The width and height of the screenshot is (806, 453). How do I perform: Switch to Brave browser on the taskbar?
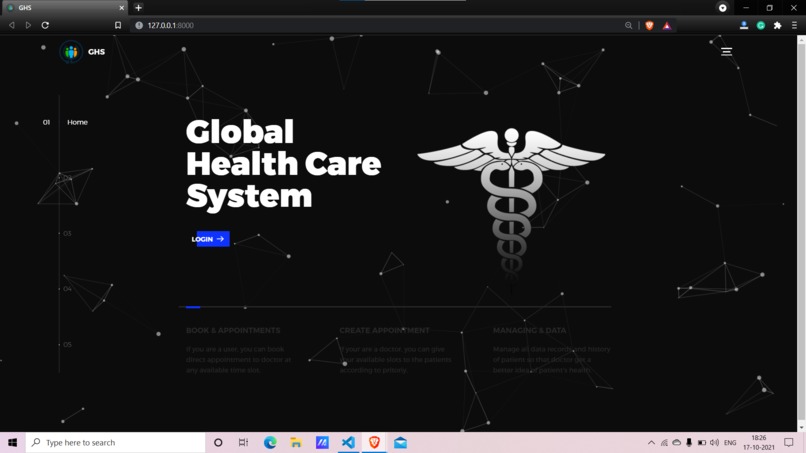[x=374, y=442]
